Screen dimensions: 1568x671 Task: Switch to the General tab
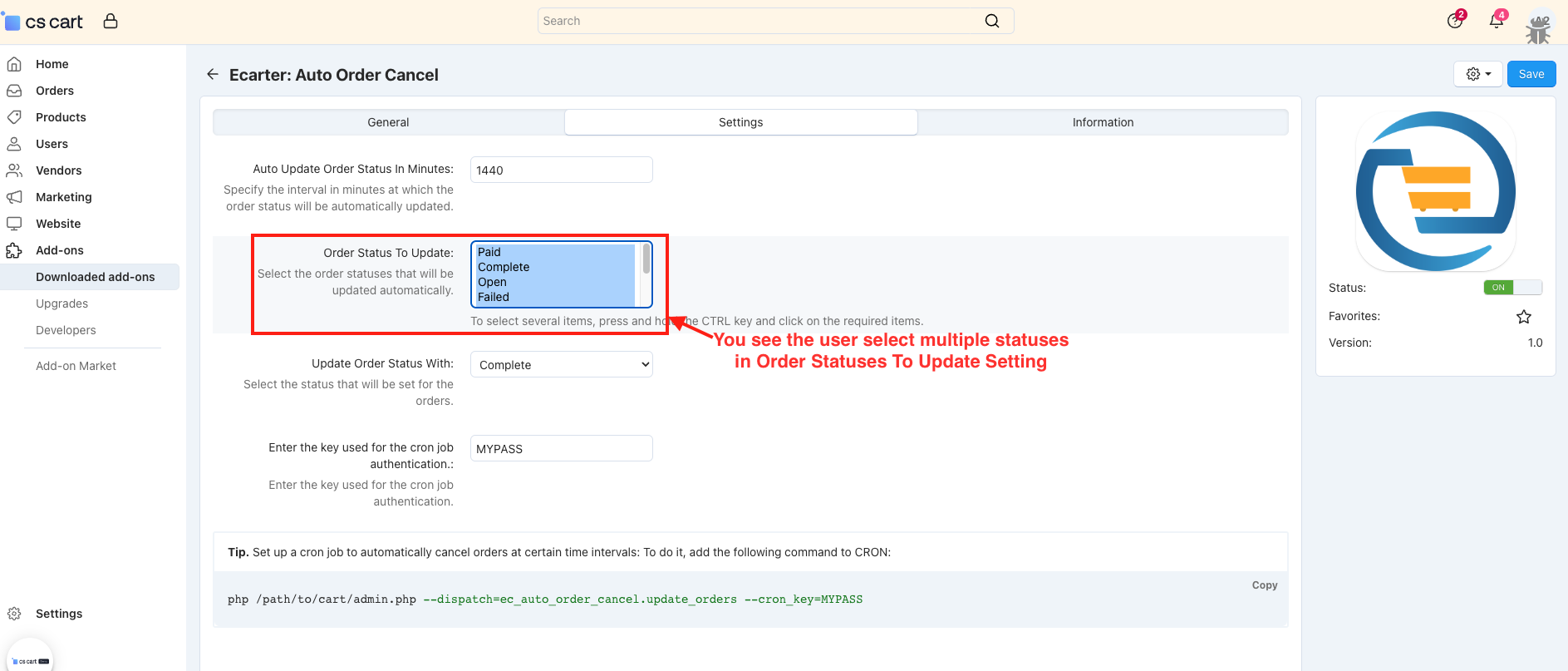click(x=388, y=122)
